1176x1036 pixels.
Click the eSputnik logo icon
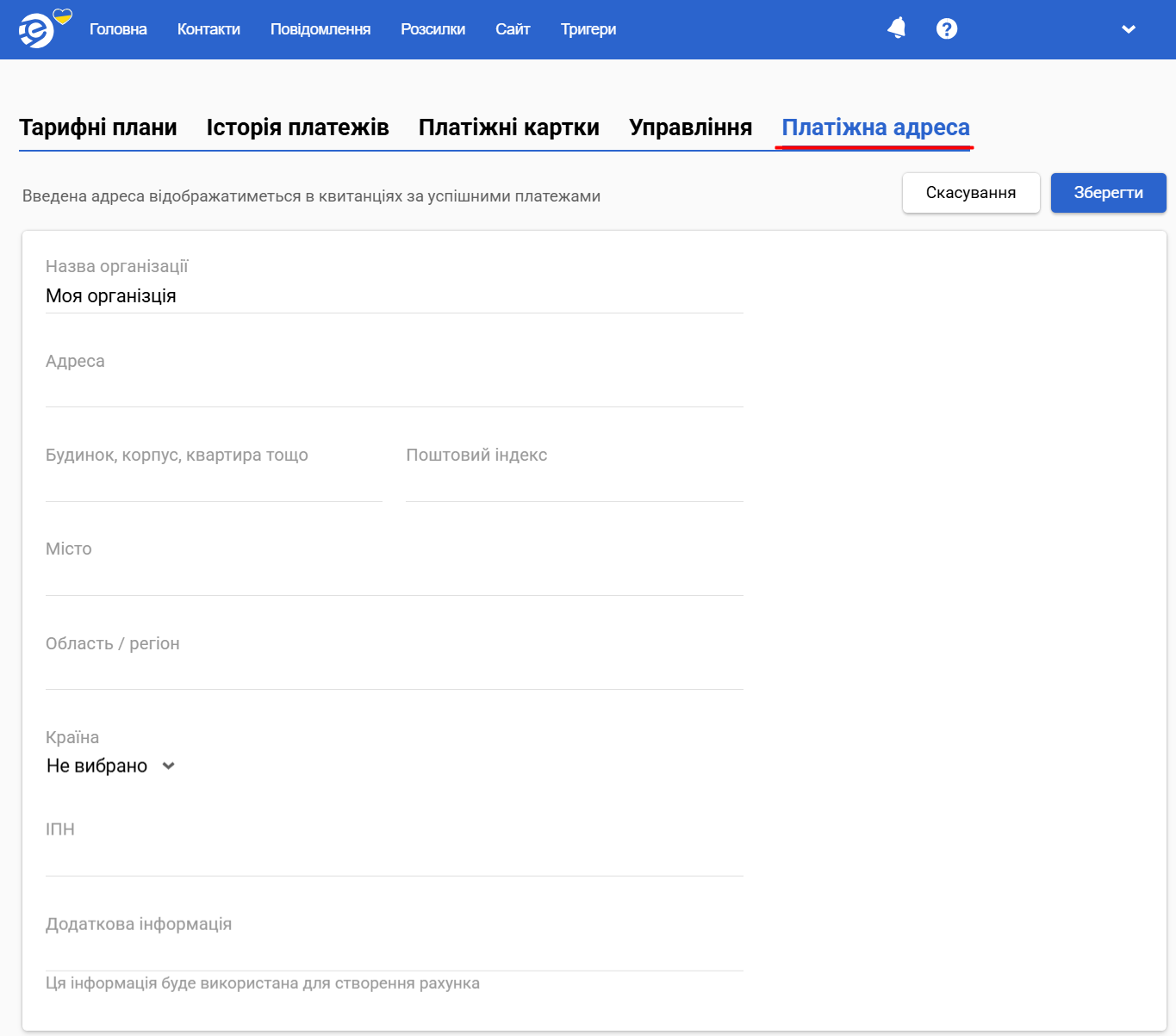click(x=37, y=31)
